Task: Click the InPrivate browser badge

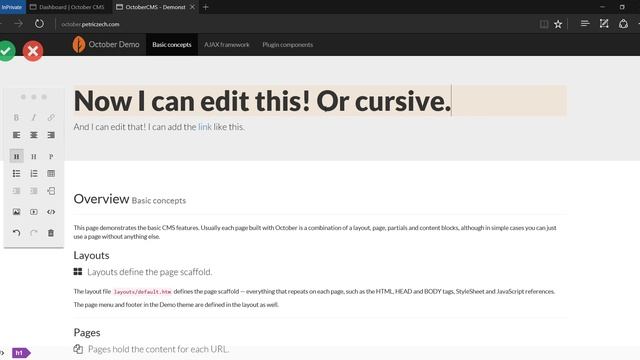Action: [x=12, y=7]
